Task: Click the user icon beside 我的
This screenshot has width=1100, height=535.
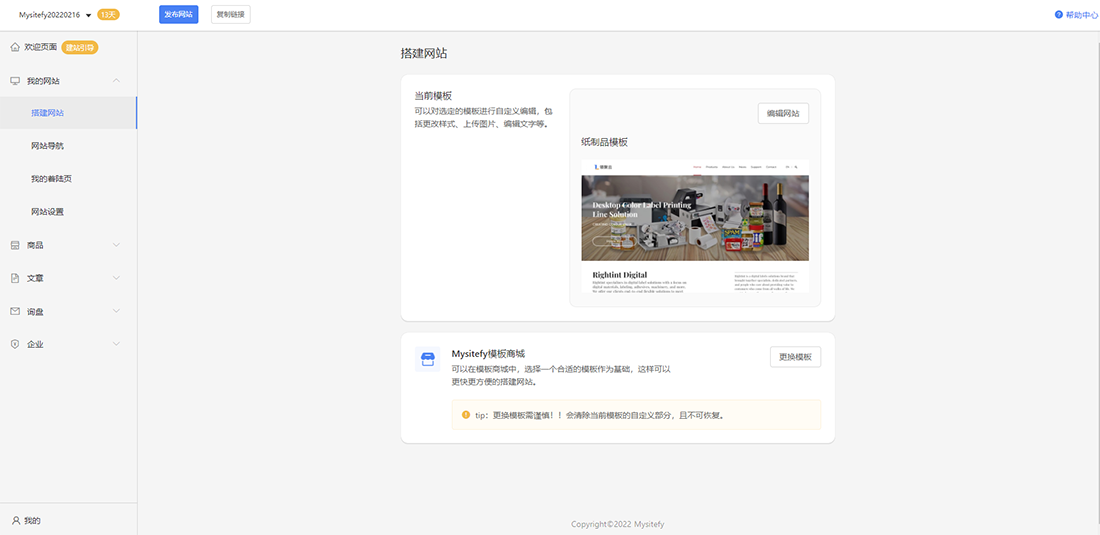Action: tap(16, 520)
